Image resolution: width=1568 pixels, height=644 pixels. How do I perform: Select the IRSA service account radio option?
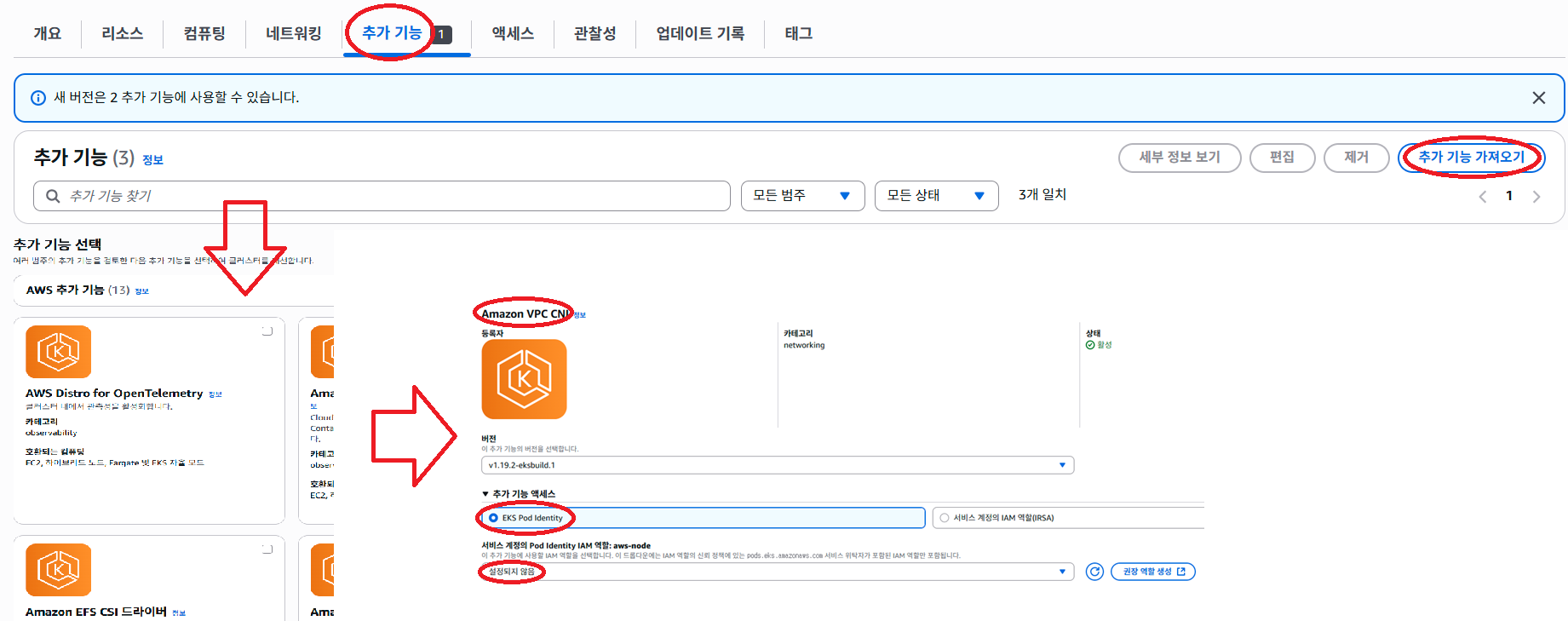pyautogui.click(x=945, y=518)
